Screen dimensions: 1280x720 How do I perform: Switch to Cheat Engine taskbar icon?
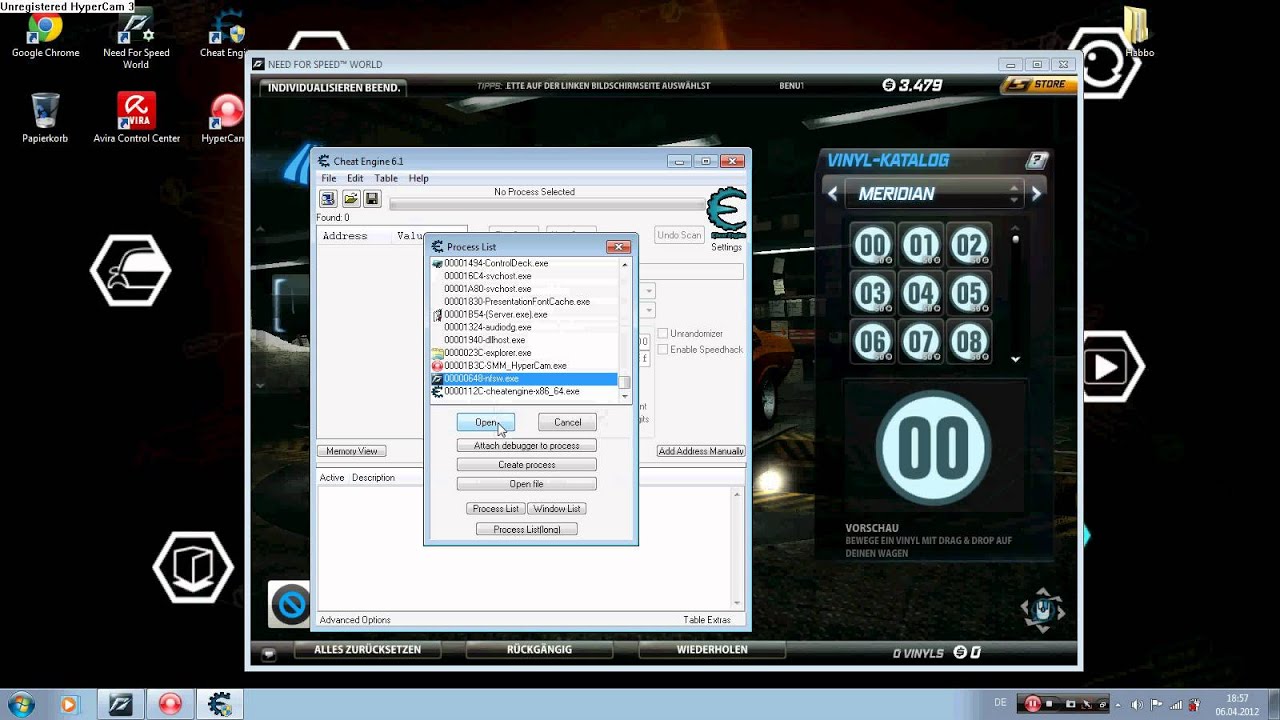(220, 705)
